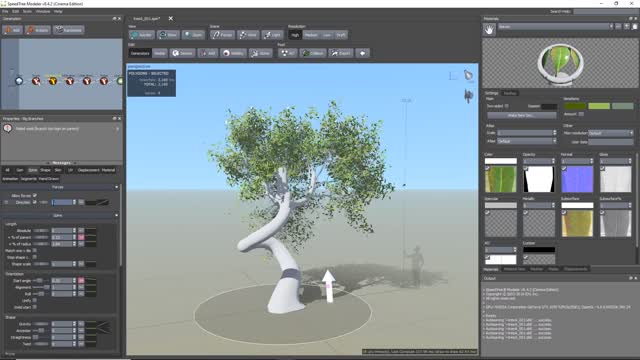The width and height of the screenshot is (640, 360).
Task: Toggle the Two-sided material checkbox
Action: click(x=507, y=106)
